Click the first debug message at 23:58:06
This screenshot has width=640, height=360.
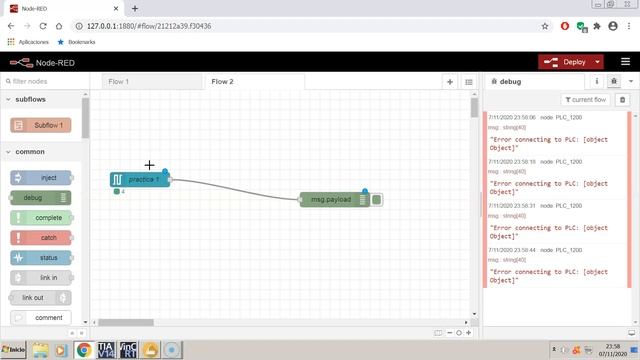(x=557, y=133)
